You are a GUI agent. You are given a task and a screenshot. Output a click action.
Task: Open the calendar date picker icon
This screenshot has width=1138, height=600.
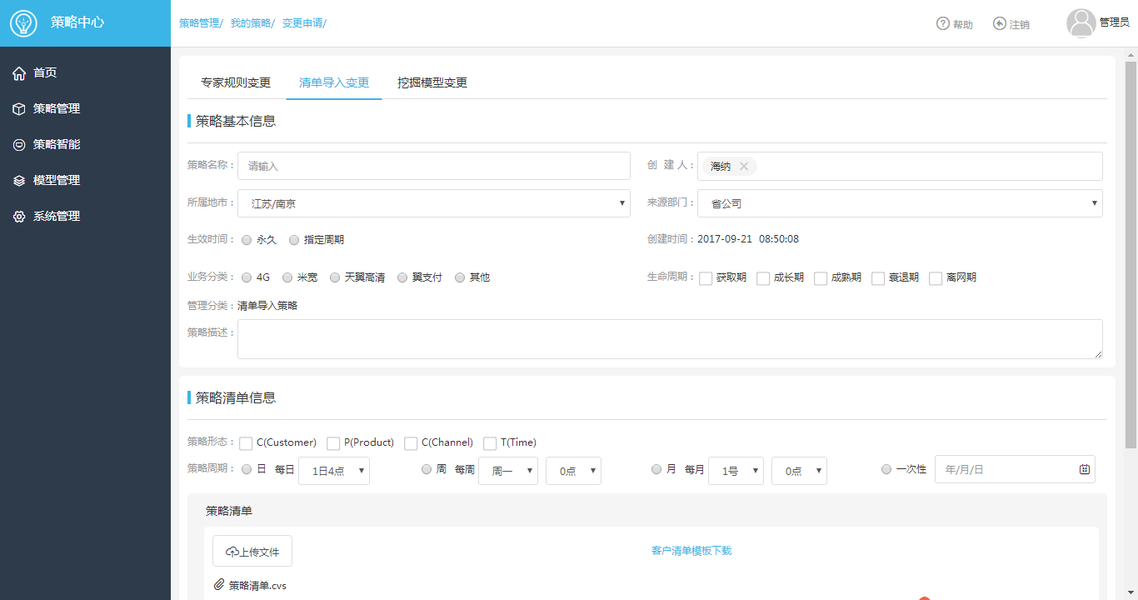[x=1084, y=469]
